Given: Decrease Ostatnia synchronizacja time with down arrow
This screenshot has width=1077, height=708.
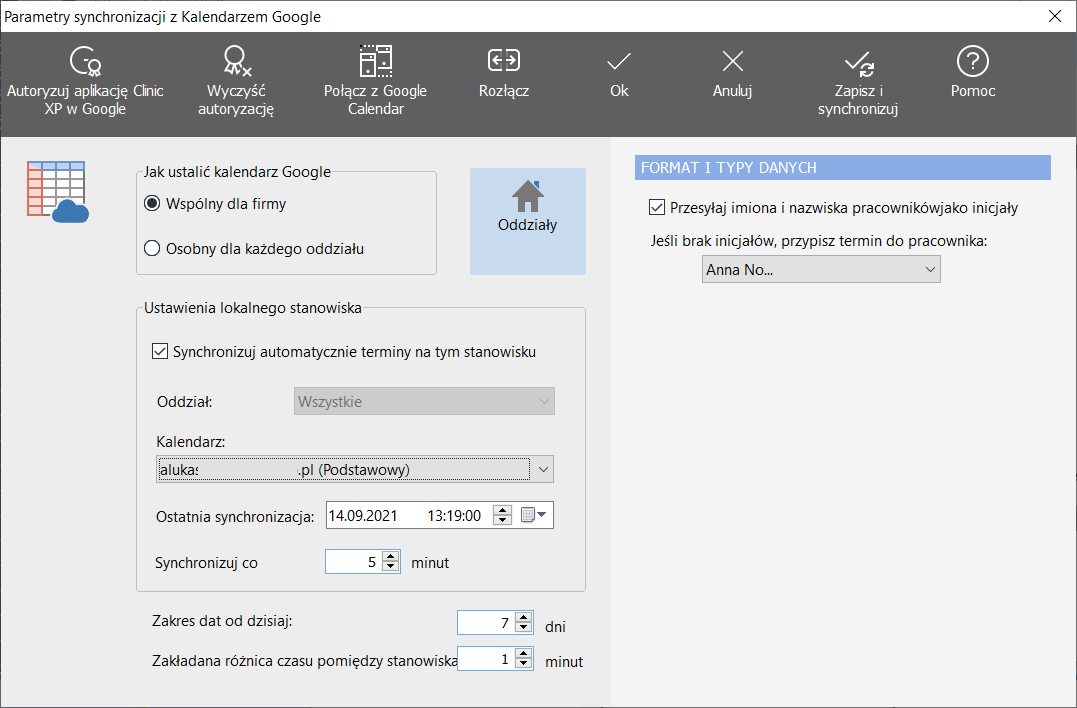Looking at the screenshot, I should pyautogui.click(x=503, y=521).
